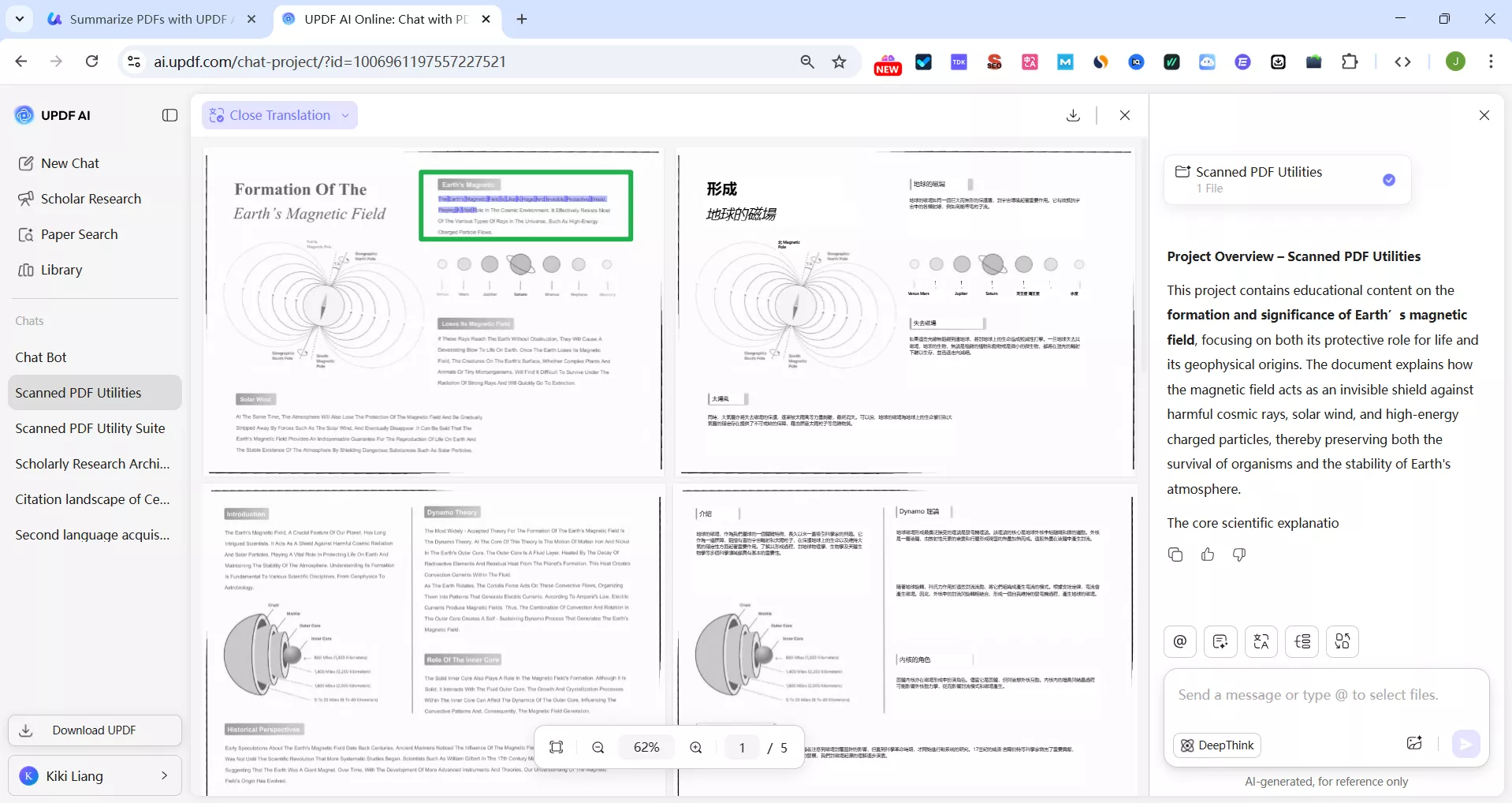Open the image generation icon in message box
Image resolution: width=1512 pixels, height=803 pixels.
click(1413, 744)
